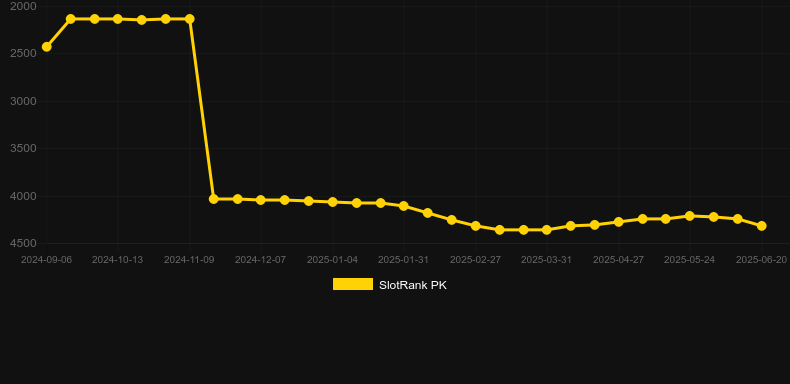Click the 2025-06-20 x-axis date label

tap(761, 260)
